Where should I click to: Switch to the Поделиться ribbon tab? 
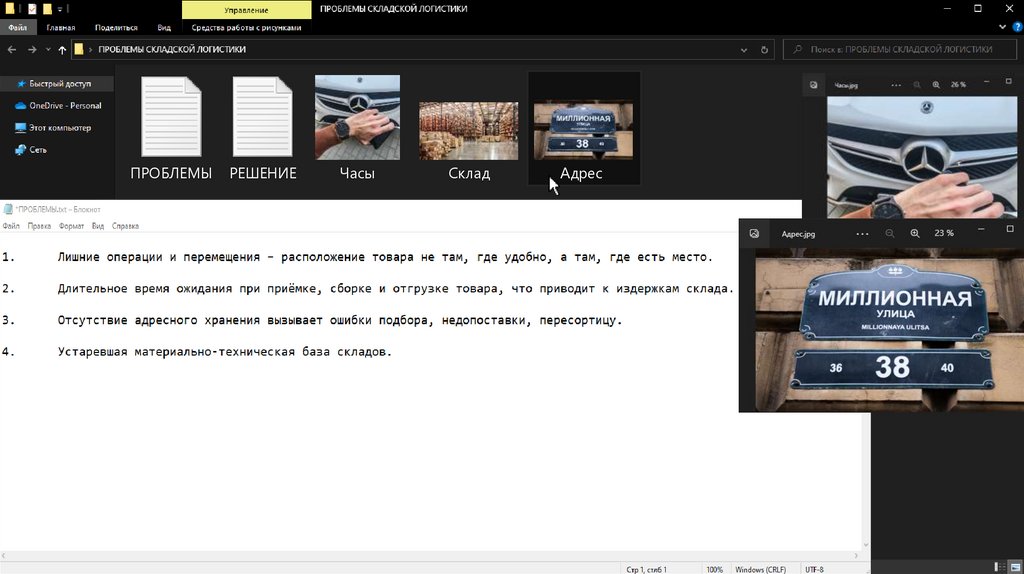click(x=116, y=28)
